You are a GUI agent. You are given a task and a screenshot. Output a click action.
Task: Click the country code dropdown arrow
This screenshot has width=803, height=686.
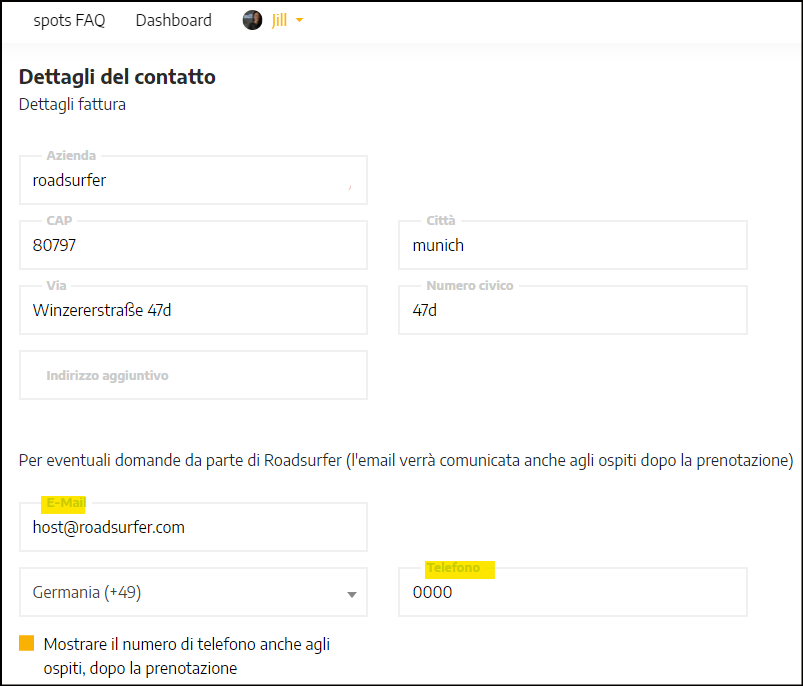(x=351, y=594)
